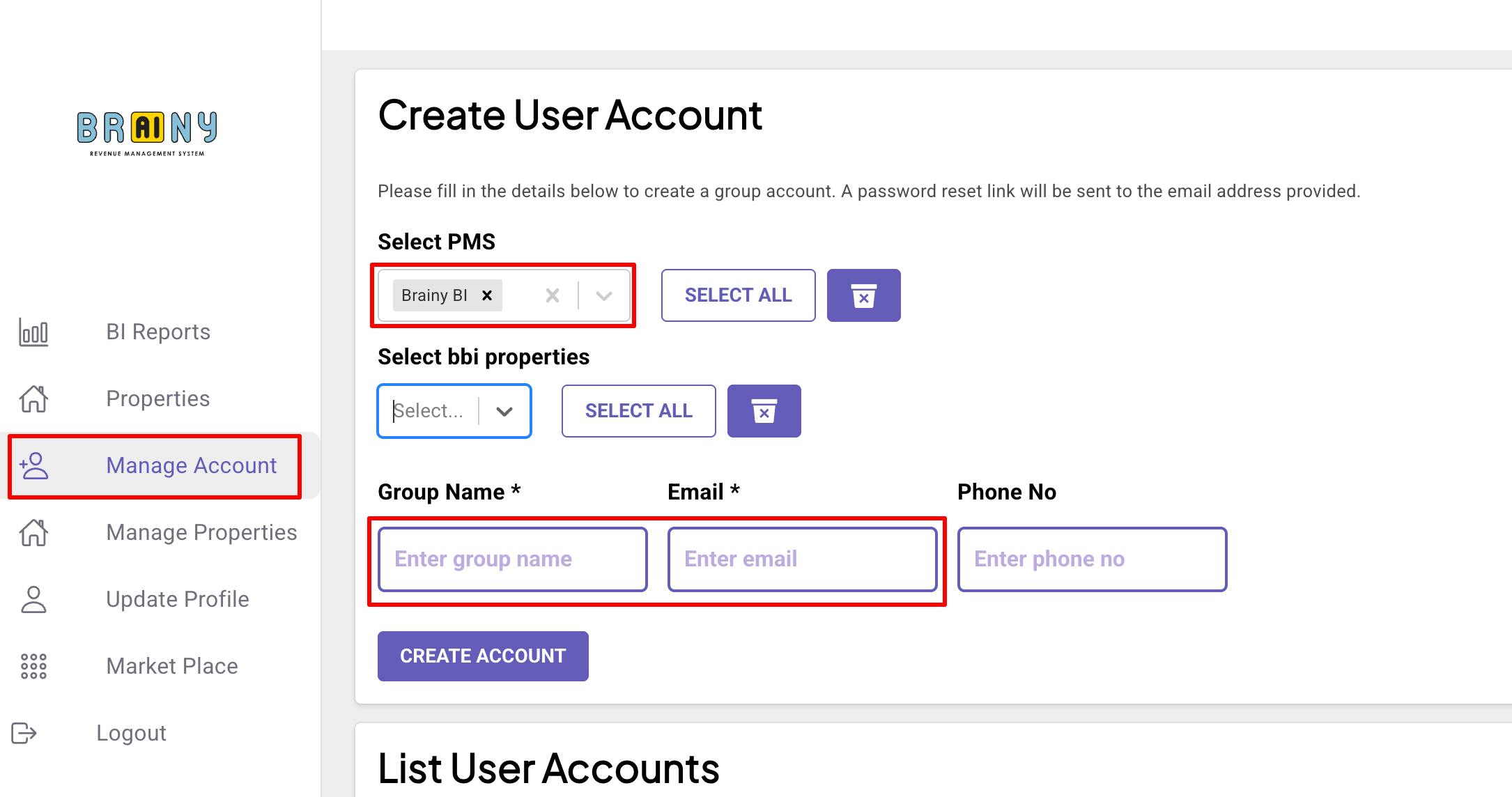The image size is (1512, 797).
Task: Click the CREATE ACCOUNT button
Action: pyautogui.click(x=483, y=656)
